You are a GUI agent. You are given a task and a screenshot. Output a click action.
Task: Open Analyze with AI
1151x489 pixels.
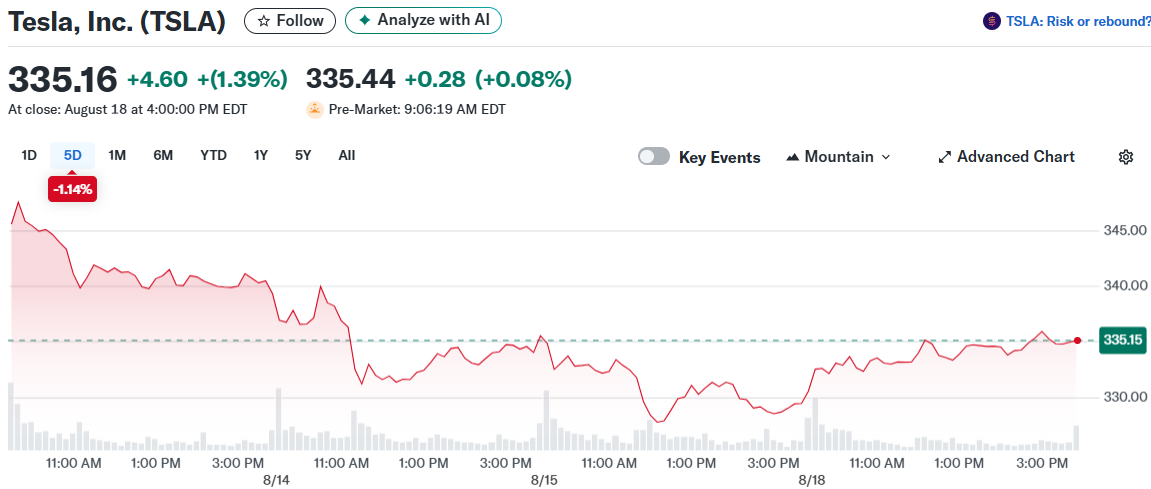tap(424, 21)
